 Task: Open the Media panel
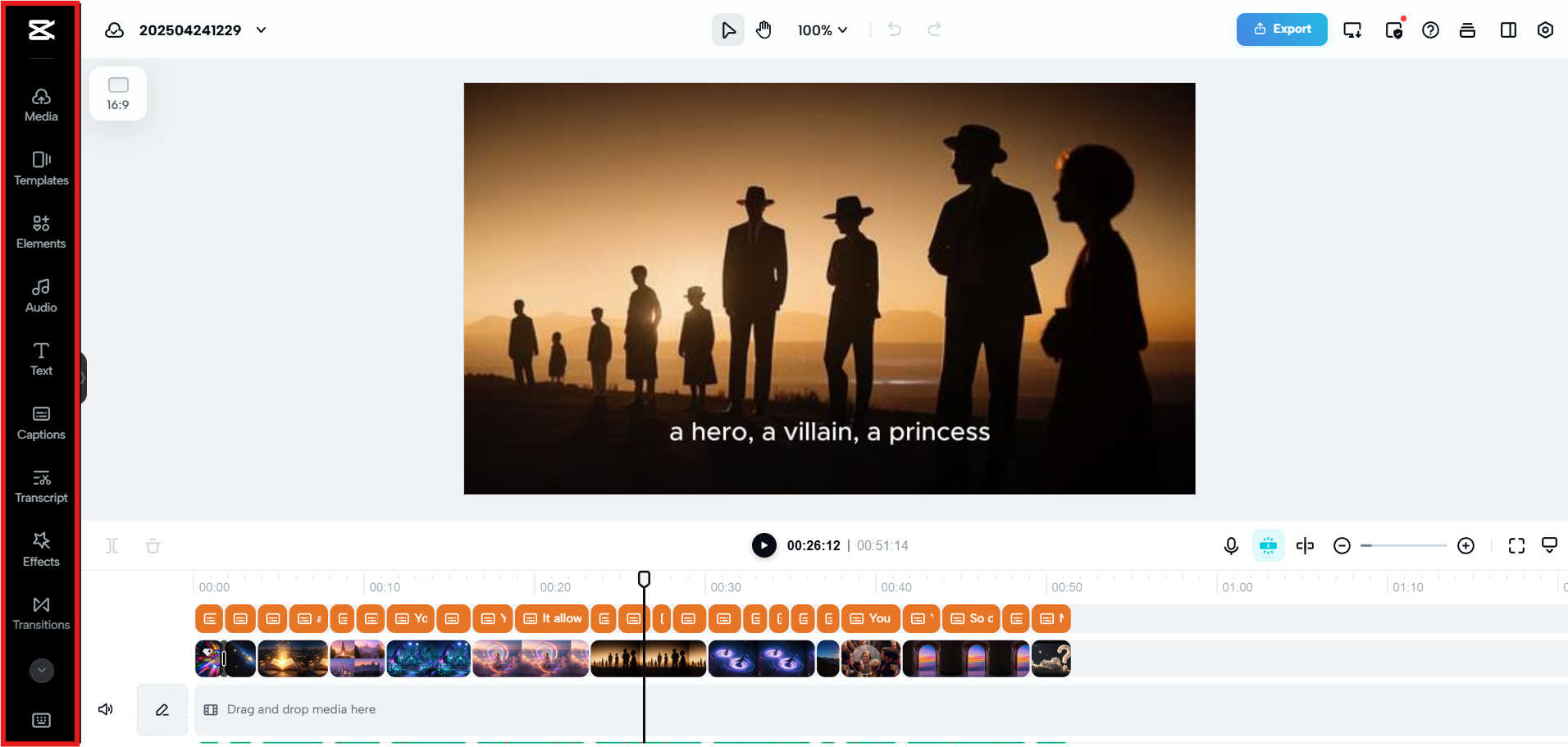41,105
